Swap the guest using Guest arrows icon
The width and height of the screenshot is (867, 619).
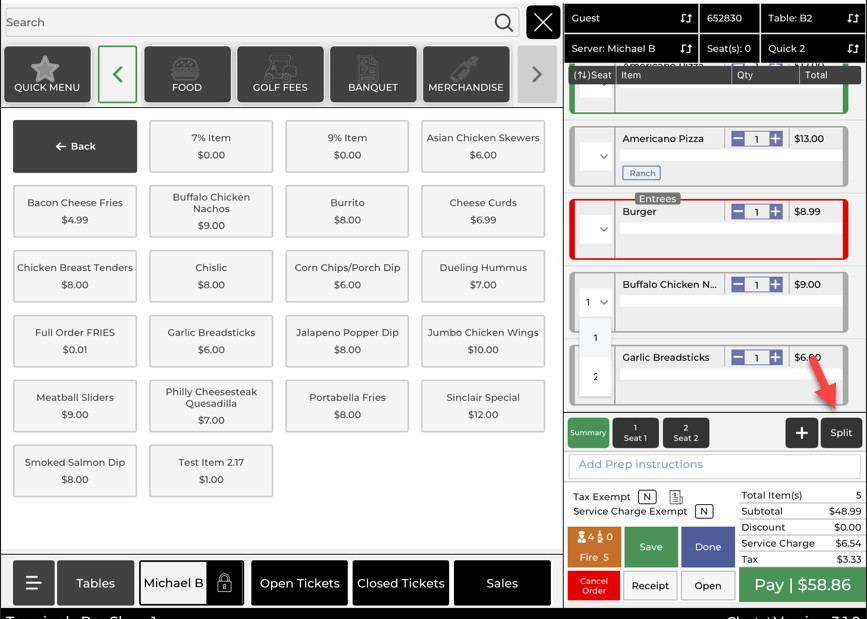click(686, 18)
